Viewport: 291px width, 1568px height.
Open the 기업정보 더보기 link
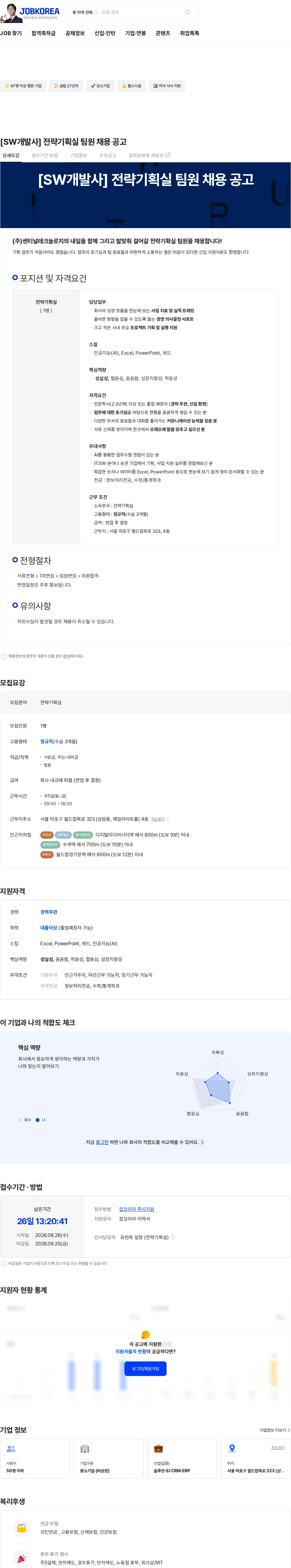[x=275, y=1430]
